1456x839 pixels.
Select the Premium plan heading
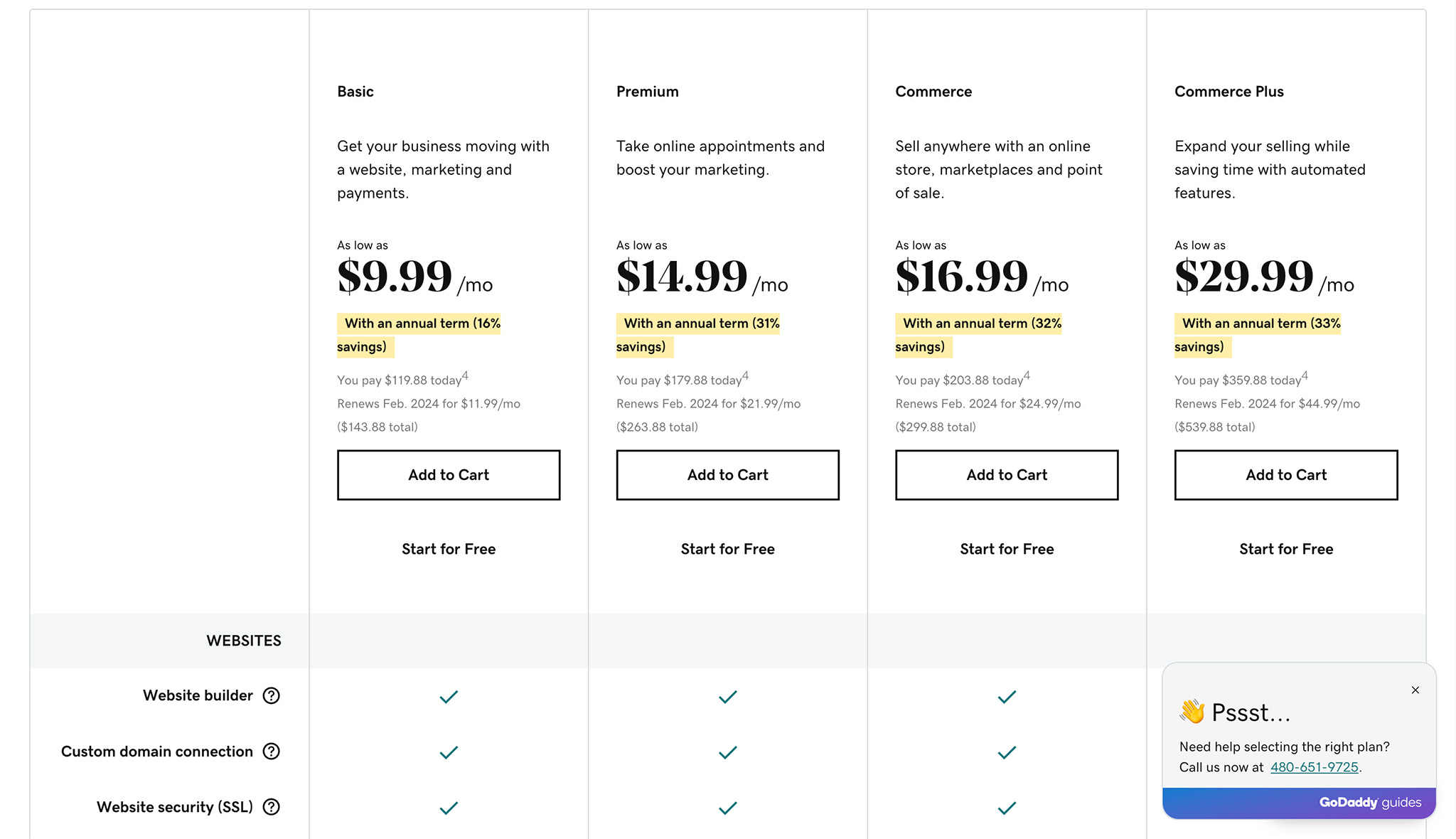(x=647, y=91)
